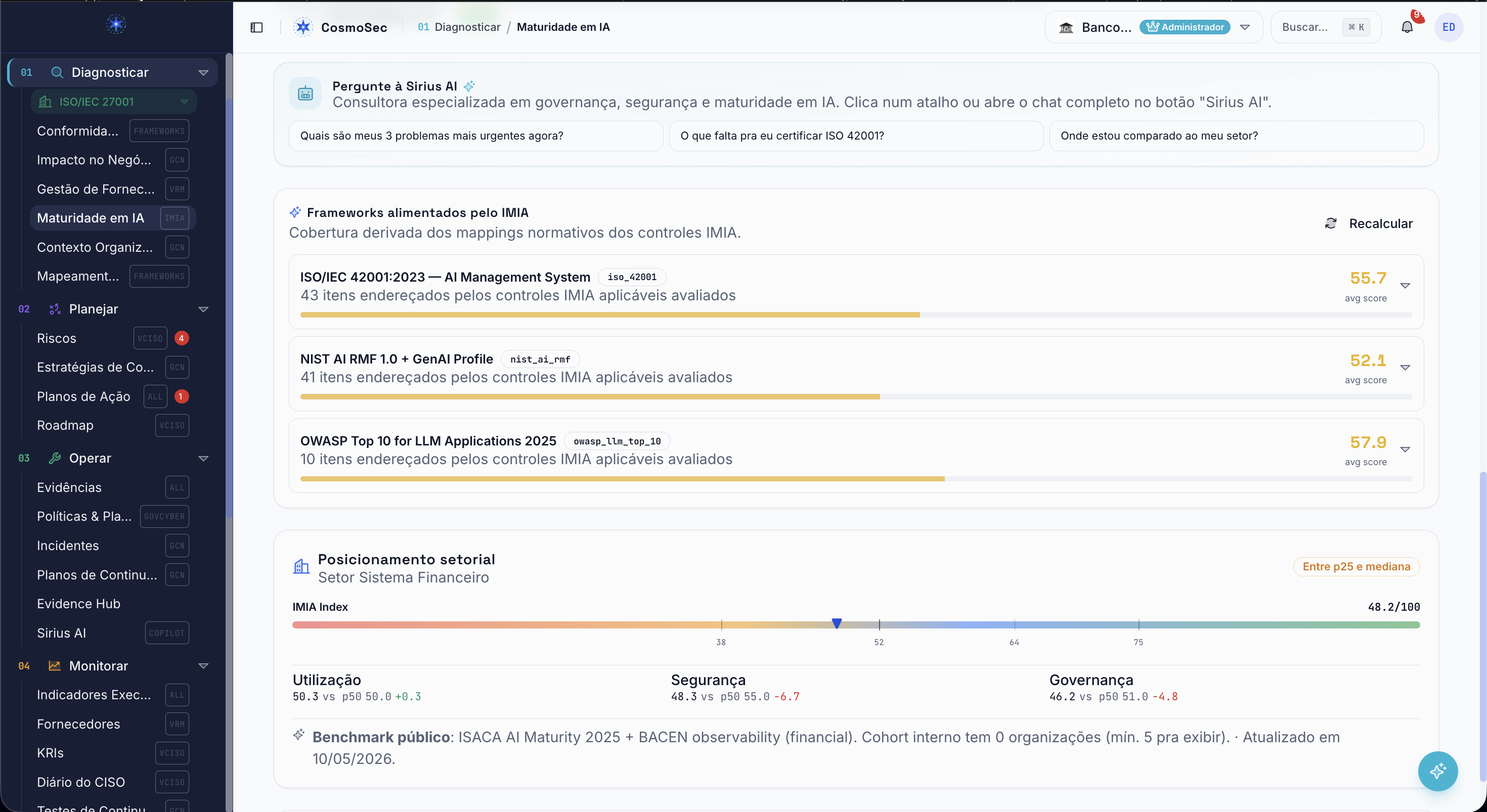Click the Monitorar chart icon
The width and height of the screenshot is (1487, 812).
tap(55, 665)
